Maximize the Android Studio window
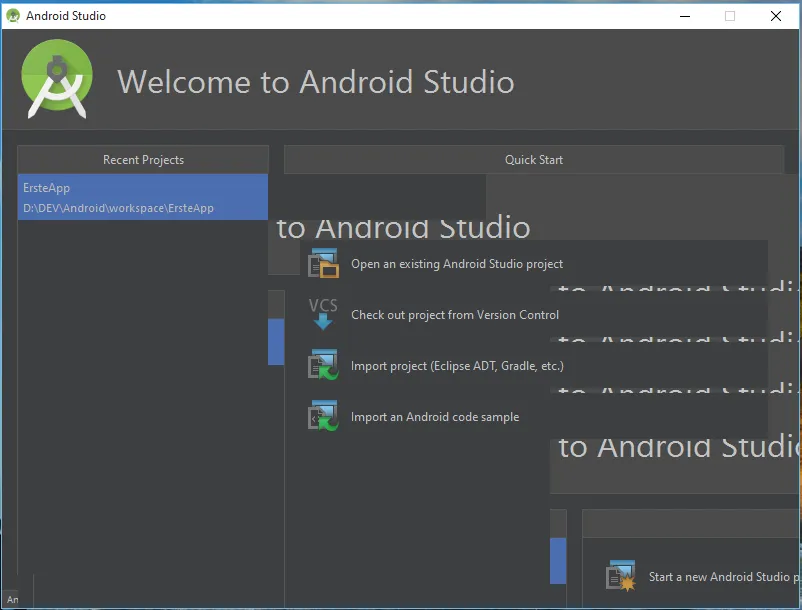This screenshot has height=610, width=802. tap(730, 16)
